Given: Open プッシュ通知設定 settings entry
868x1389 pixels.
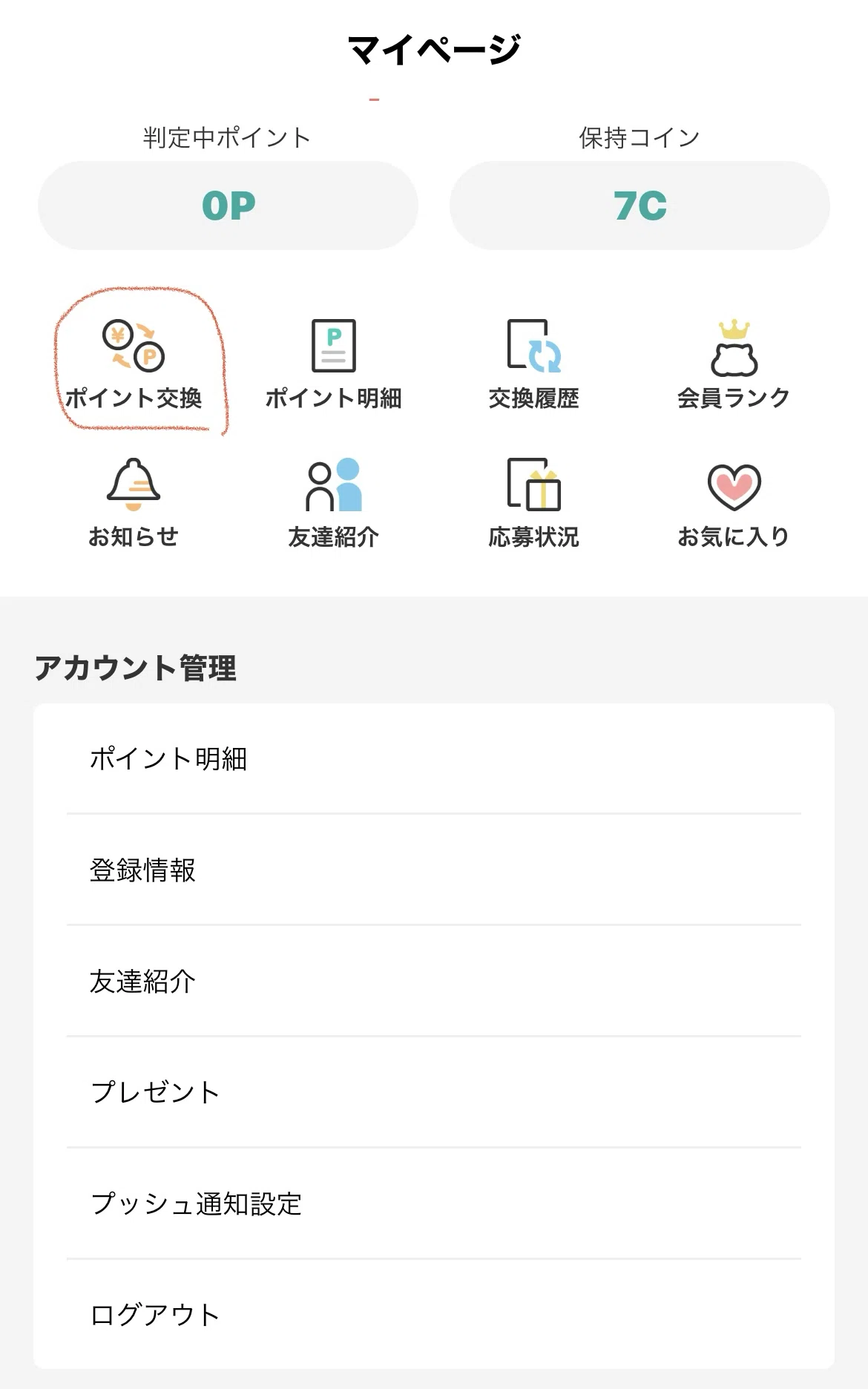Looking at the screenshot, I should pyautogui.click(x=434, y=1204).
